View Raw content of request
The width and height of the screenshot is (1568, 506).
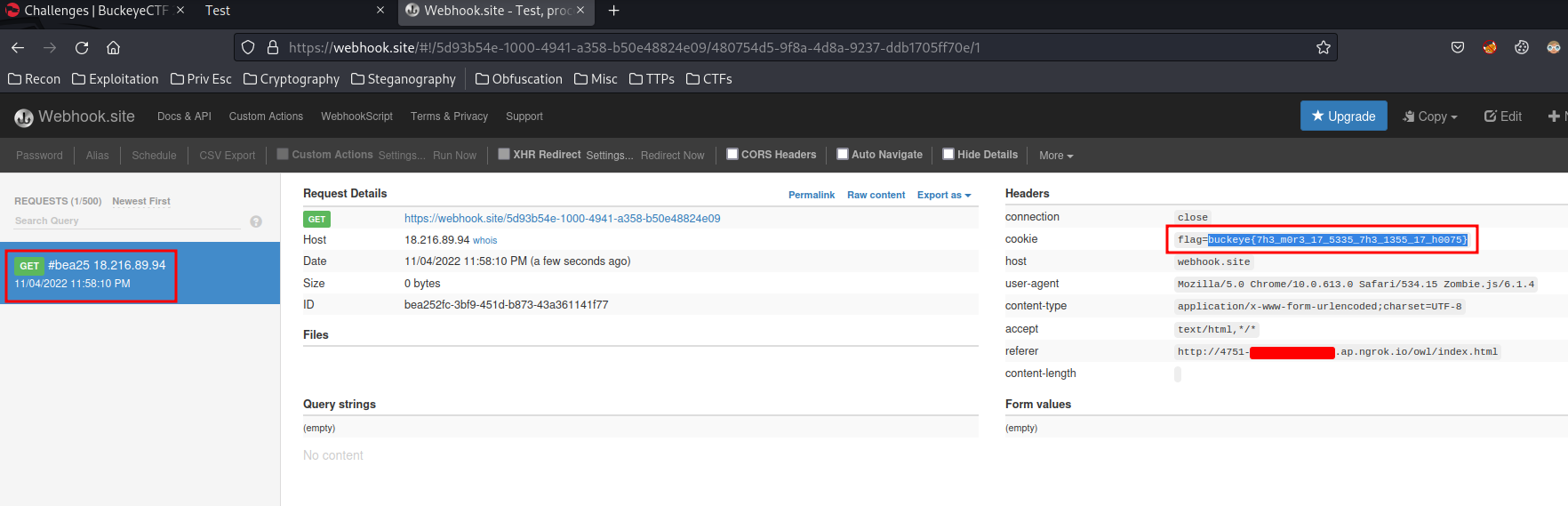(876, 195)
